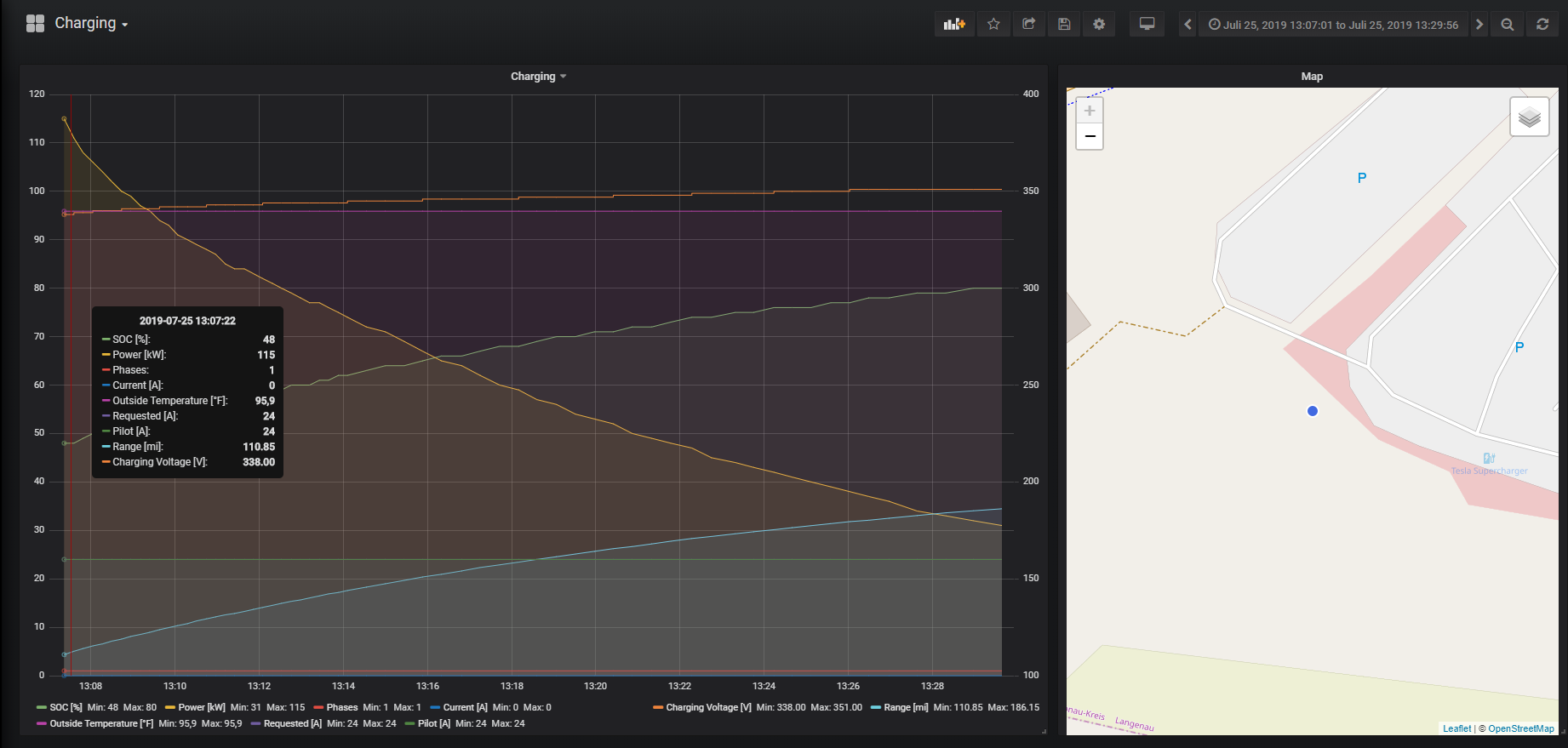Click the Map panel title
The width and height of the screenshot is (1568, 748).
pos(1312,77)
